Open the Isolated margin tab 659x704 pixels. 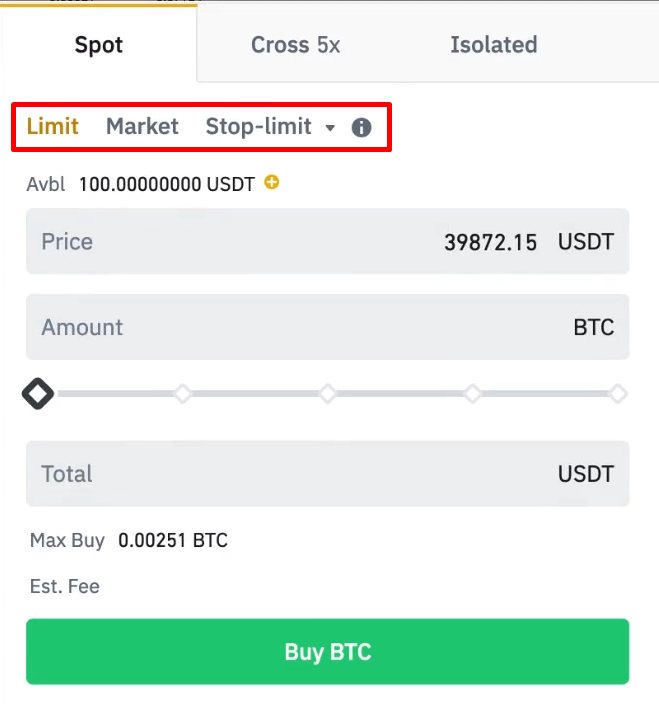[x=493, y=44]
